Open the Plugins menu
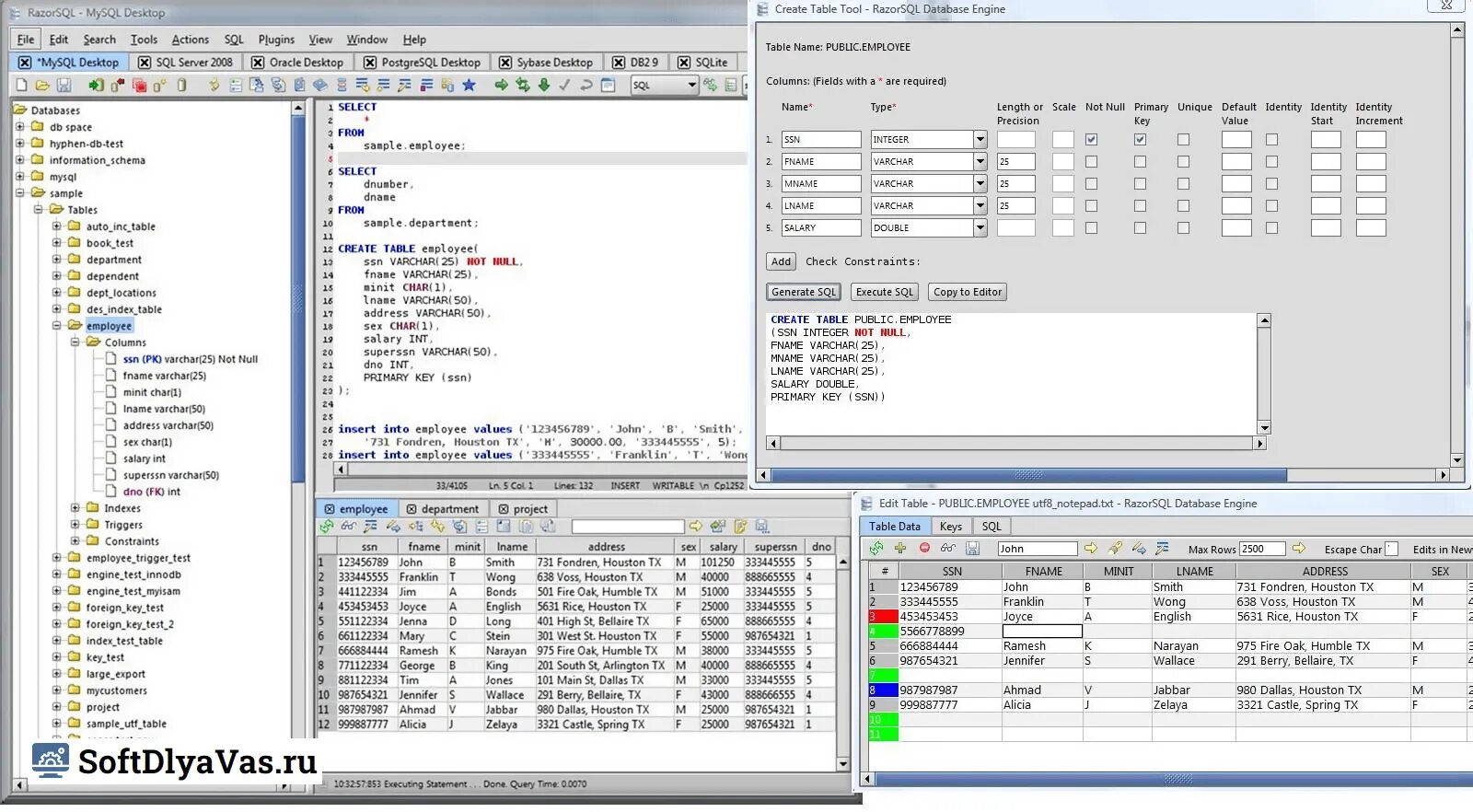 [276, 40]
